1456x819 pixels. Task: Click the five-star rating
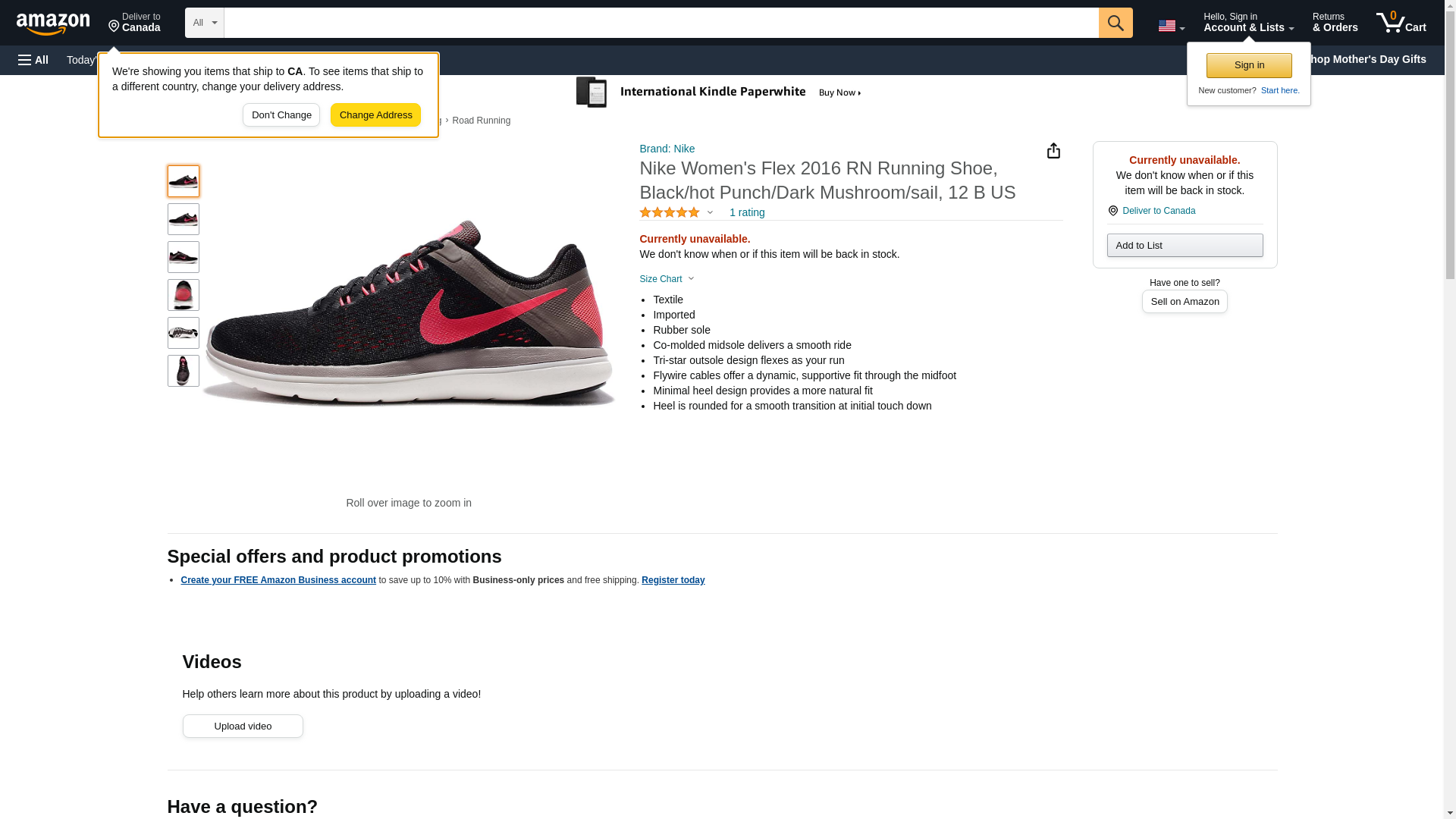click(670, 213)
